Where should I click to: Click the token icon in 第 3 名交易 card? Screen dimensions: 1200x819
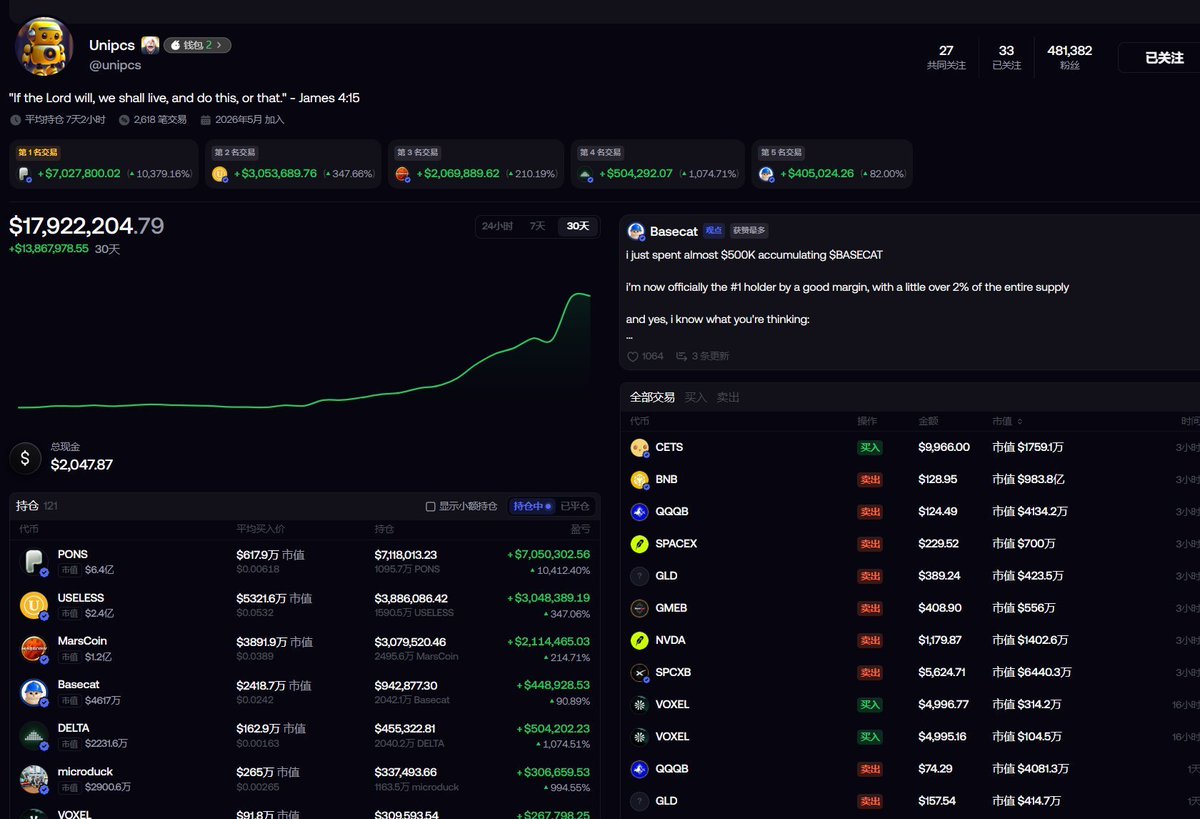(402, 174)
